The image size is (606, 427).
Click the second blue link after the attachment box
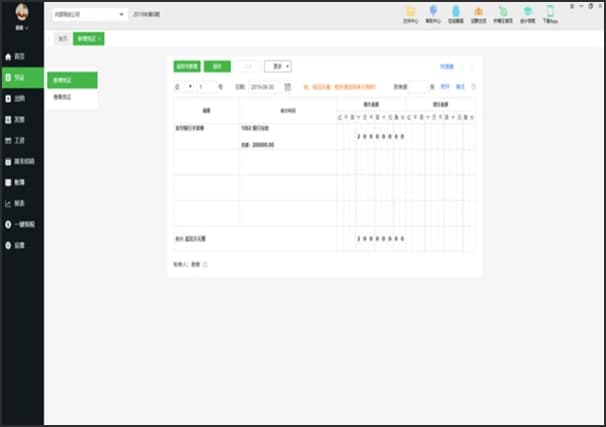tap(460, 87)
